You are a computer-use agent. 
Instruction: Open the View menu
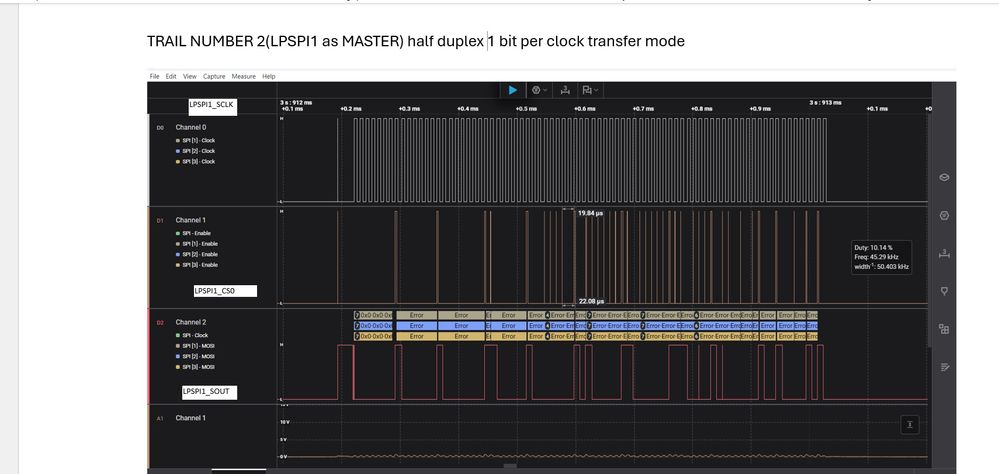click(190, 76)
